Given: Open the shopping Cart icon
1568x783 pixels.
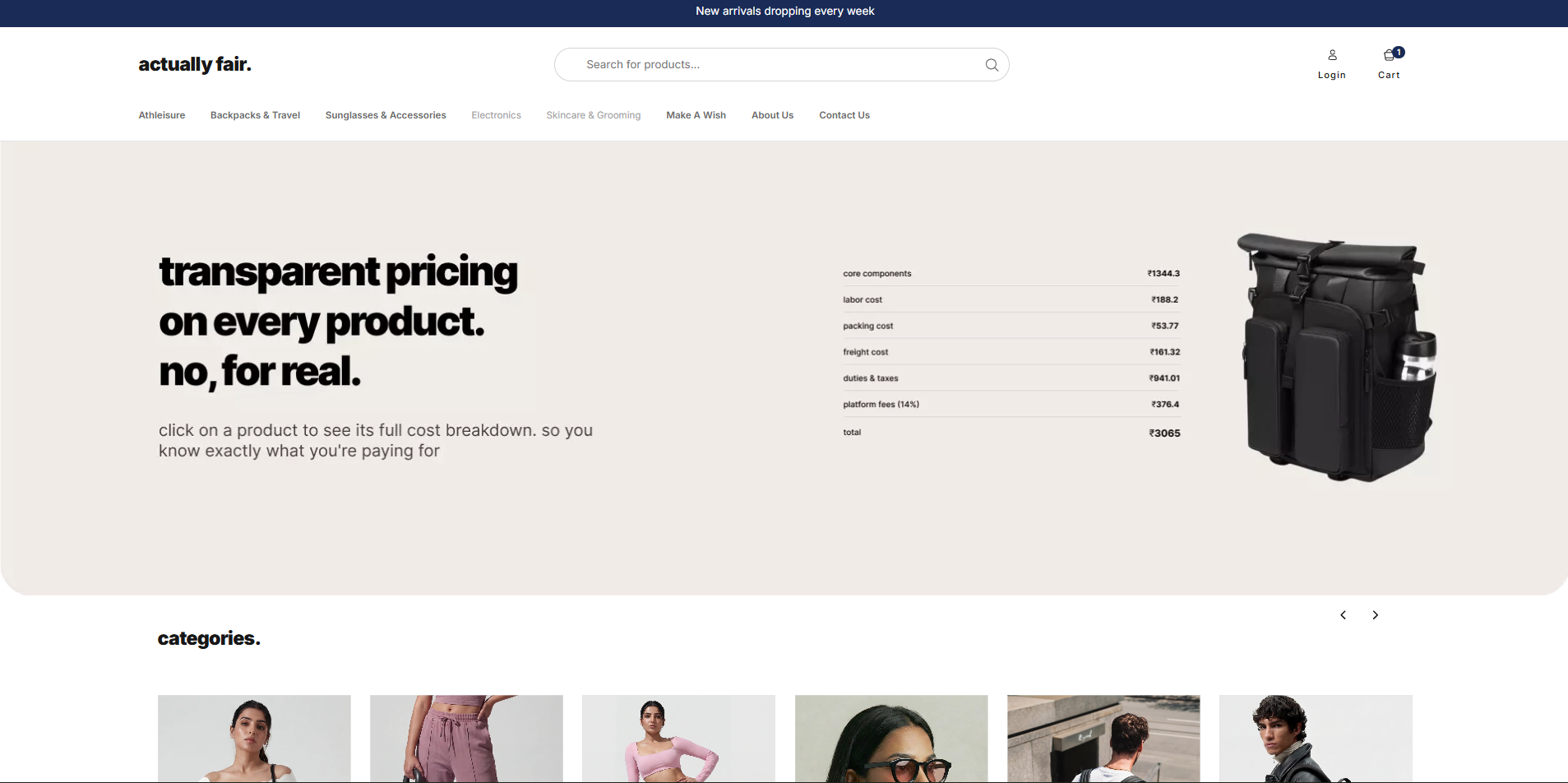Looking at the screenshot, I should pyautogui.click(x=1389, y=56).
